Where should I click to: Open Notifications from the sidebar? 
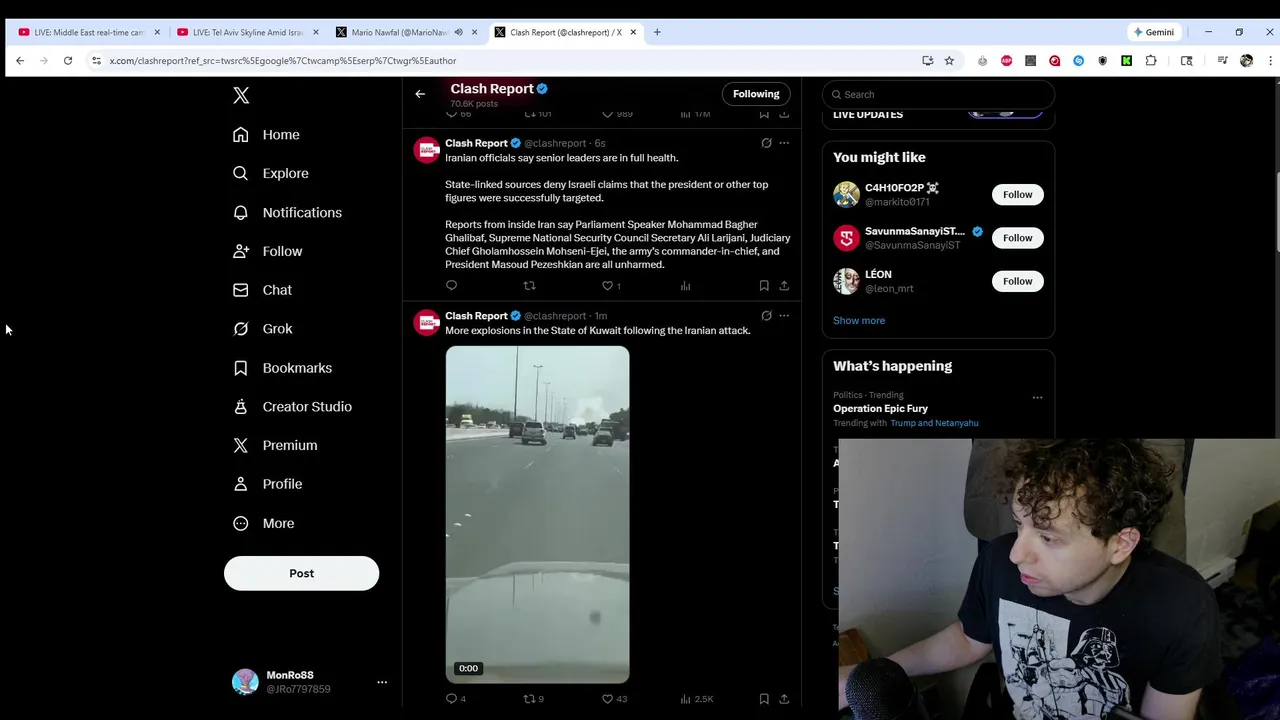point(287,212)
